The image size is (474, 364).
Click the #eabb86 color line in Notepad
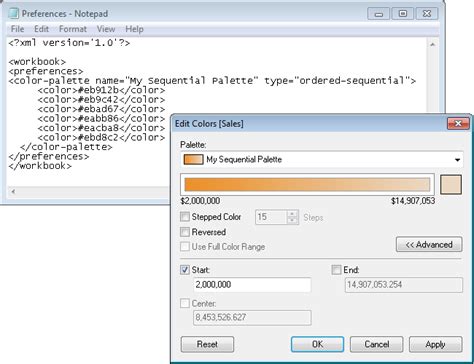101,118
